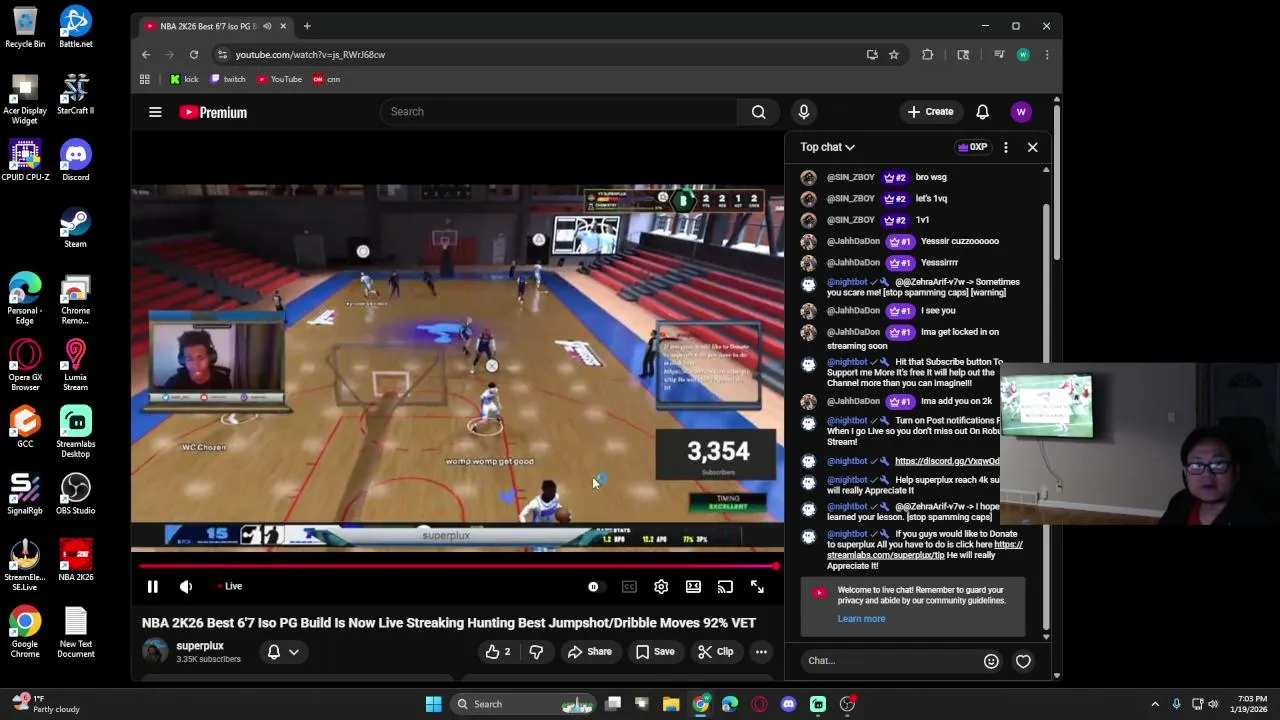Open the twitch bookmark
1280x720 pixels.
[228, 79]
